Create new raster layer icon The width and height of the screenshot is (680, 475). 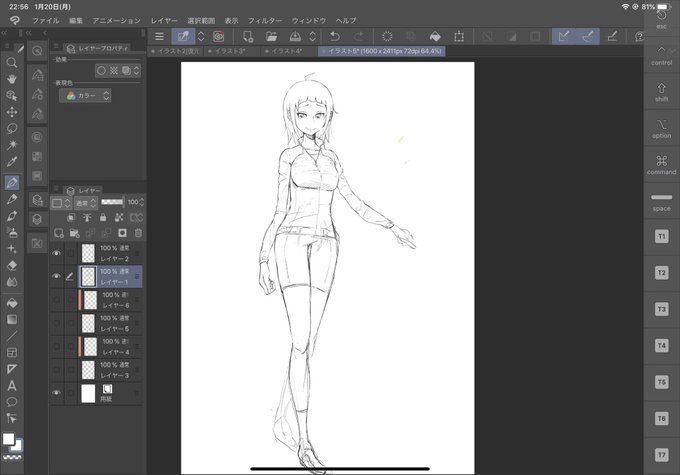pos(59,233)
